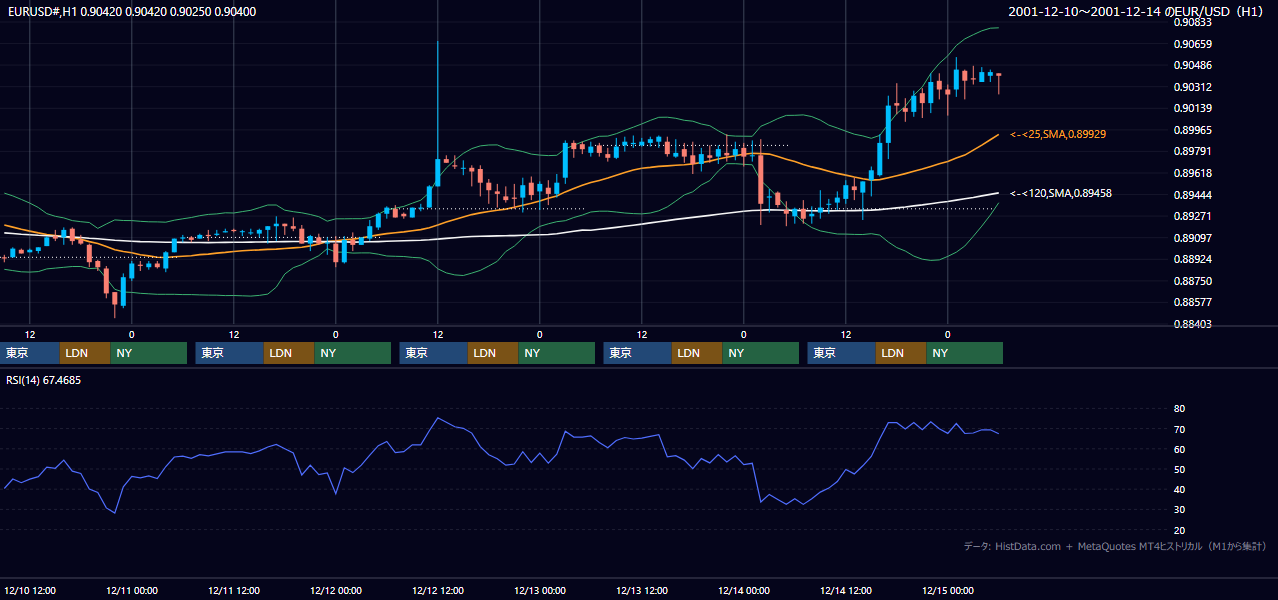
Task: Click price axis value 0.89444
Action: click(x=1192, y=195)
